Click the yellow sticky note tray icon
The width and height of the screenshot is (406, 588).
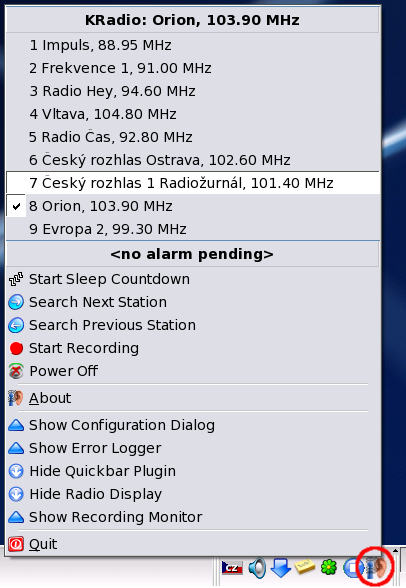click(305, 567)
